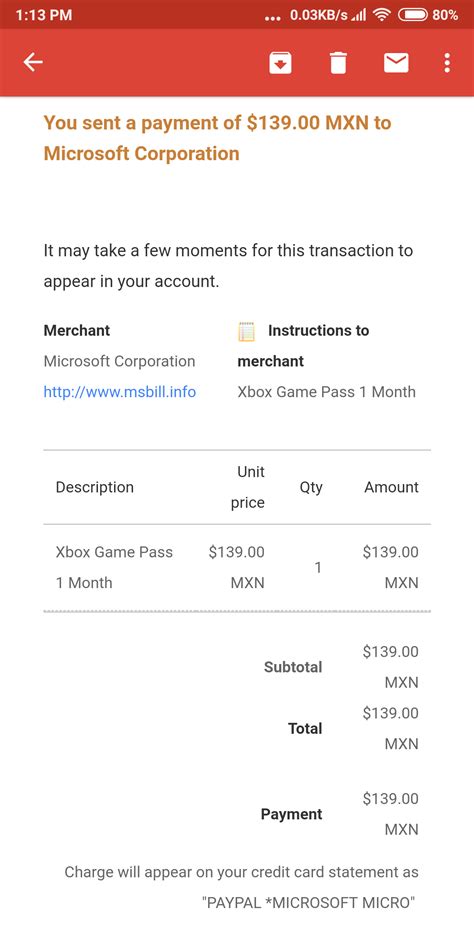Delete the email using the trash icon

pos(338,63)
